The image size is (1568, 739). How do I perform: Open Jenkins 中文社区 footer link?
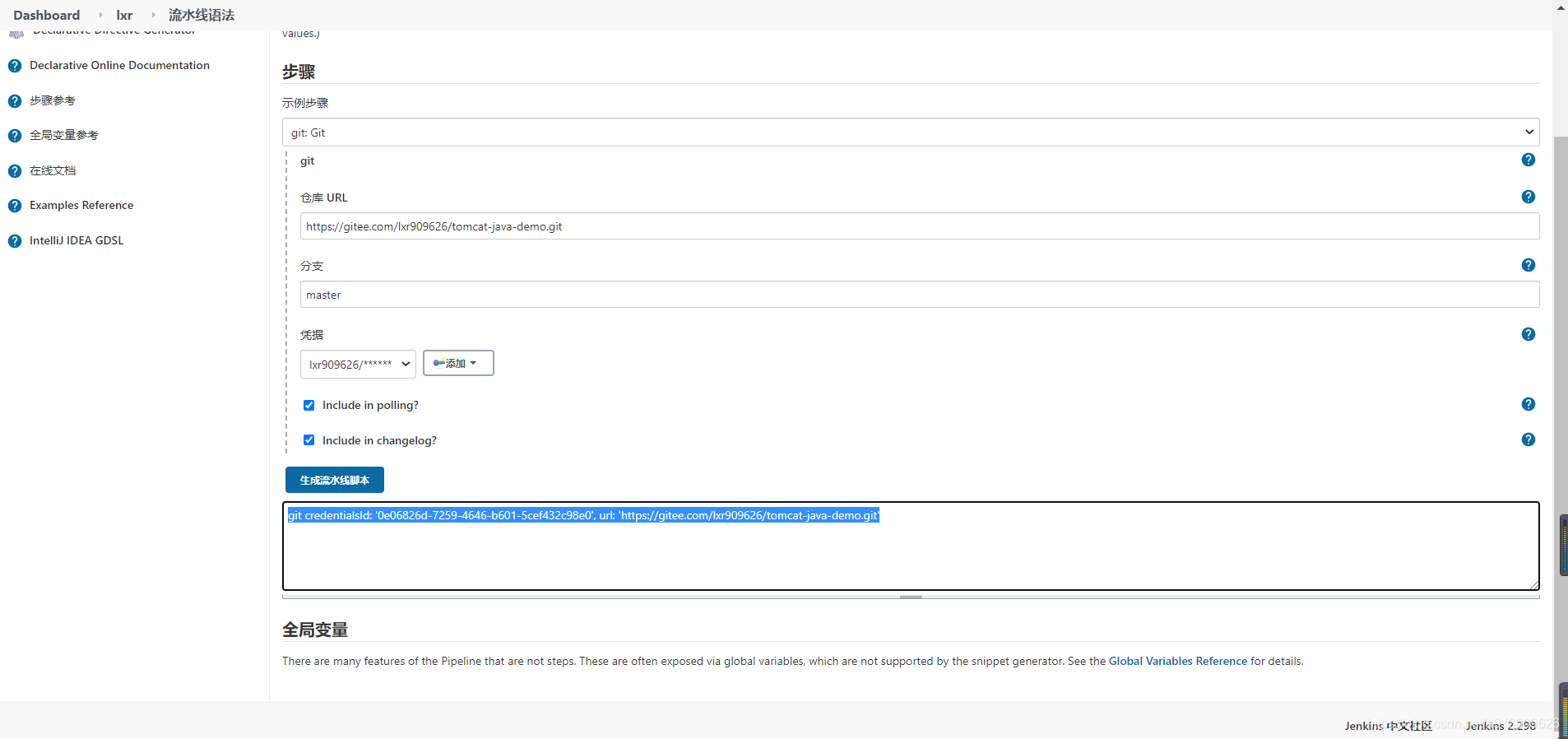point(1389,726)
